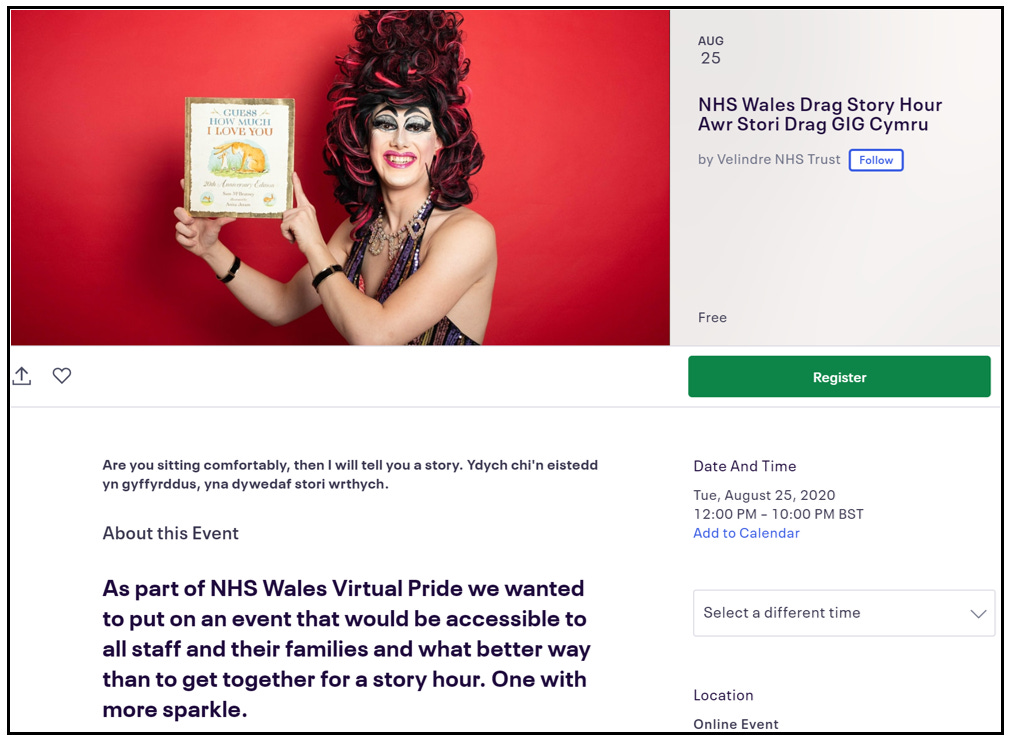Click the share event upload icon

(x=22, y=376)
